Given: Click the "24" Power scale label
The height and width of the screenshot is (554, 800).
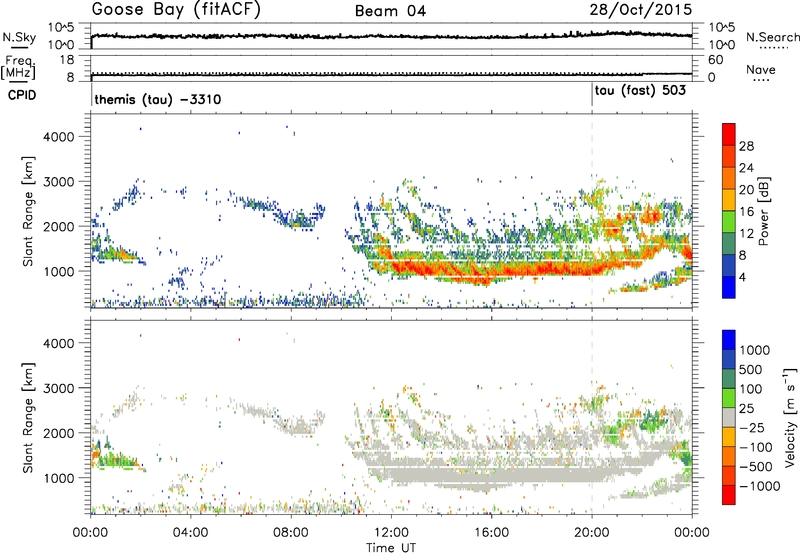Looking at the screenshot, I should click(746, 168).
